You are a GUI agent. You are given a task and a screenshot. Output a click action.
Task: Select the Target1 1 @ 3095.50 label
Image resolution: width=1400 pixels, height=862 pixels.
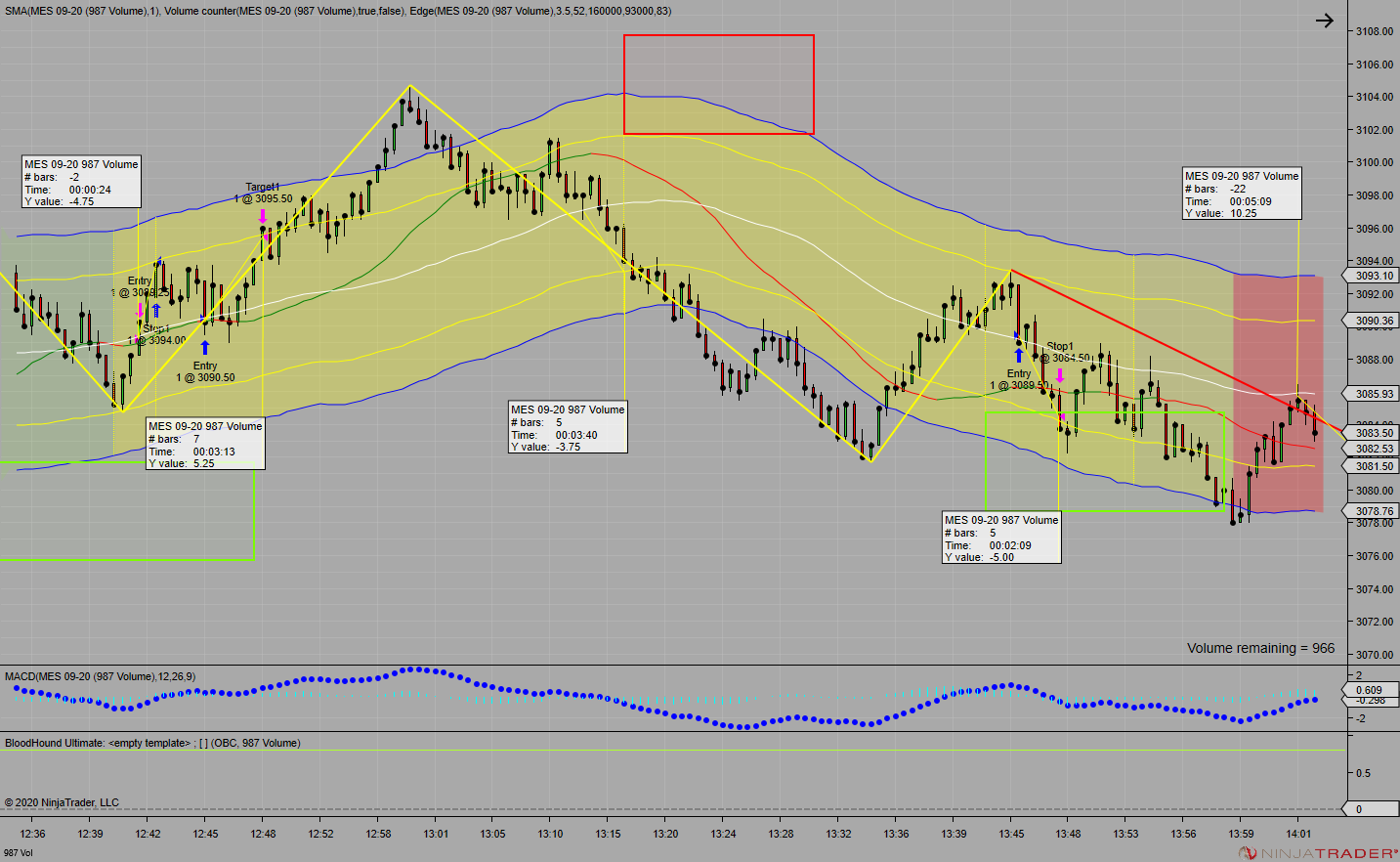(263, 193)
